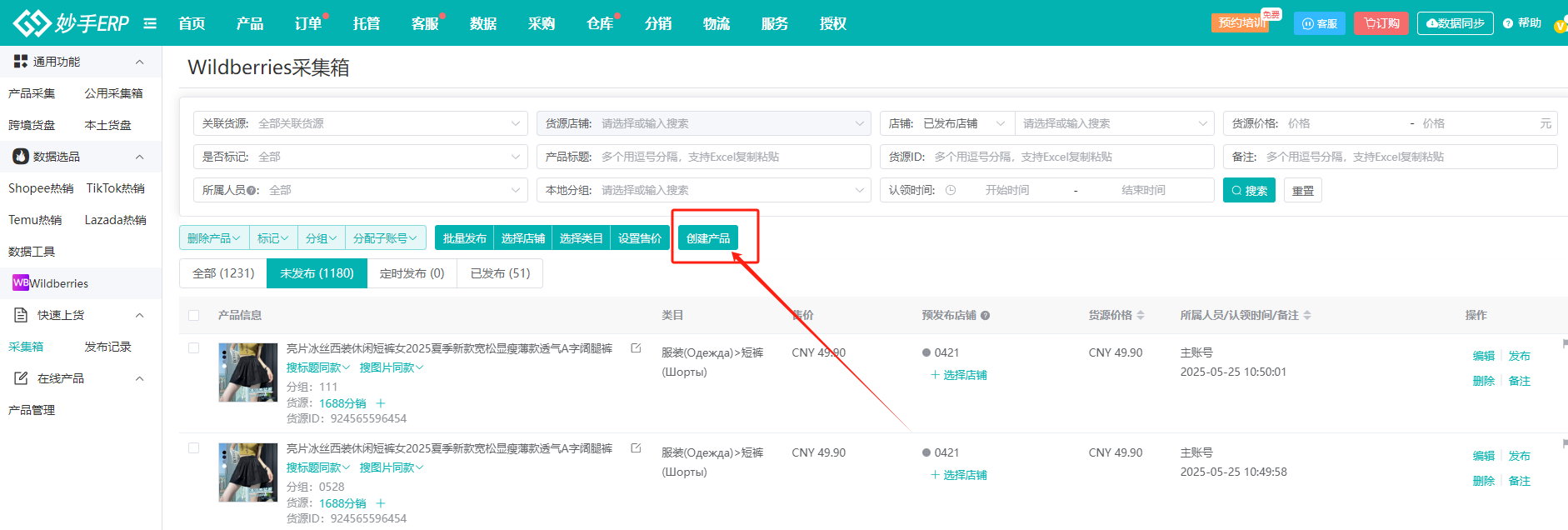Expand 搜图片同款 in 分组 111 row

point(392,367)
